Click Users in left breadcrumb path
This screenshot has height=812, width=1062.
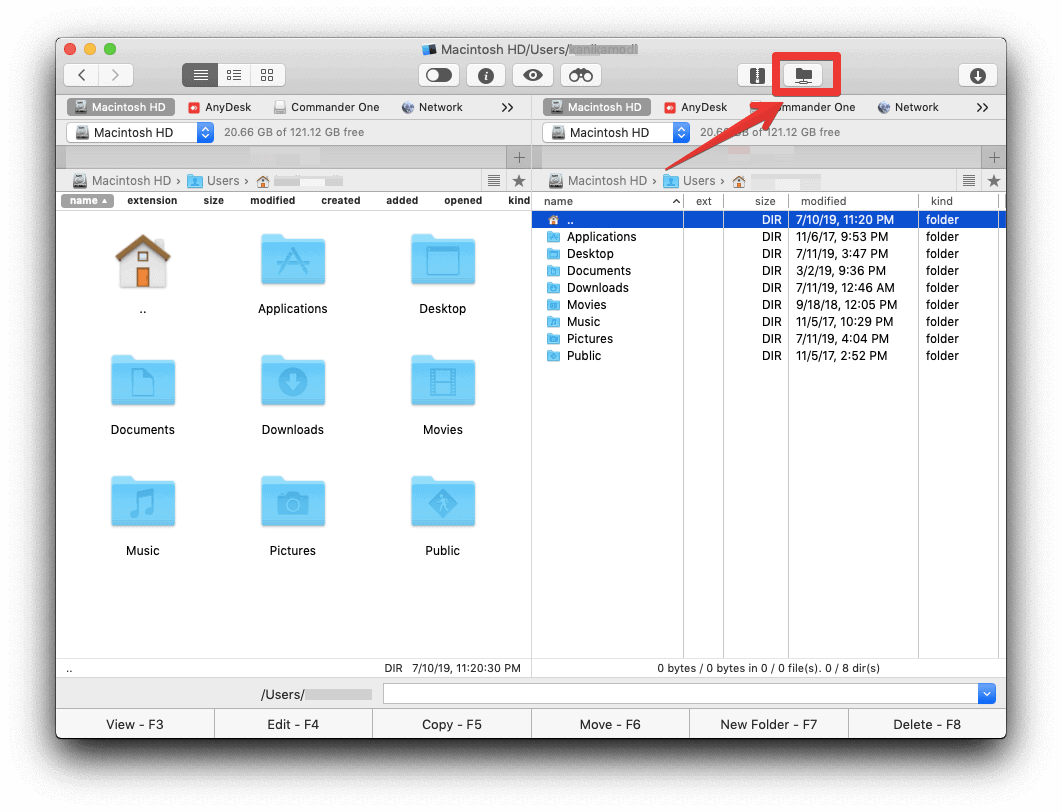[x=214, y=181]
